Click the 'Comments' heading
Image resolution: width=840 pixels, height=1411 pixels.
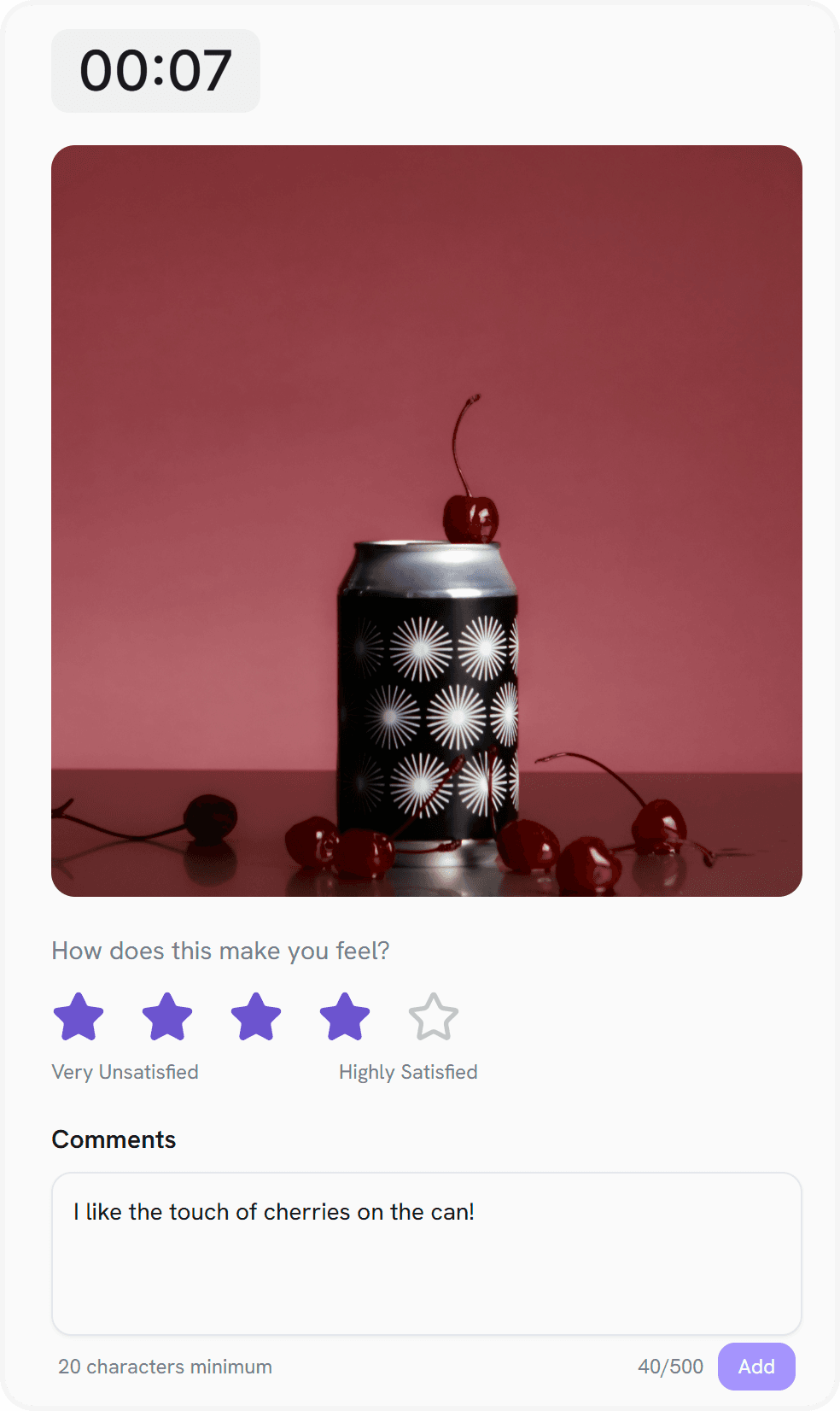[x=114, y=1139]
